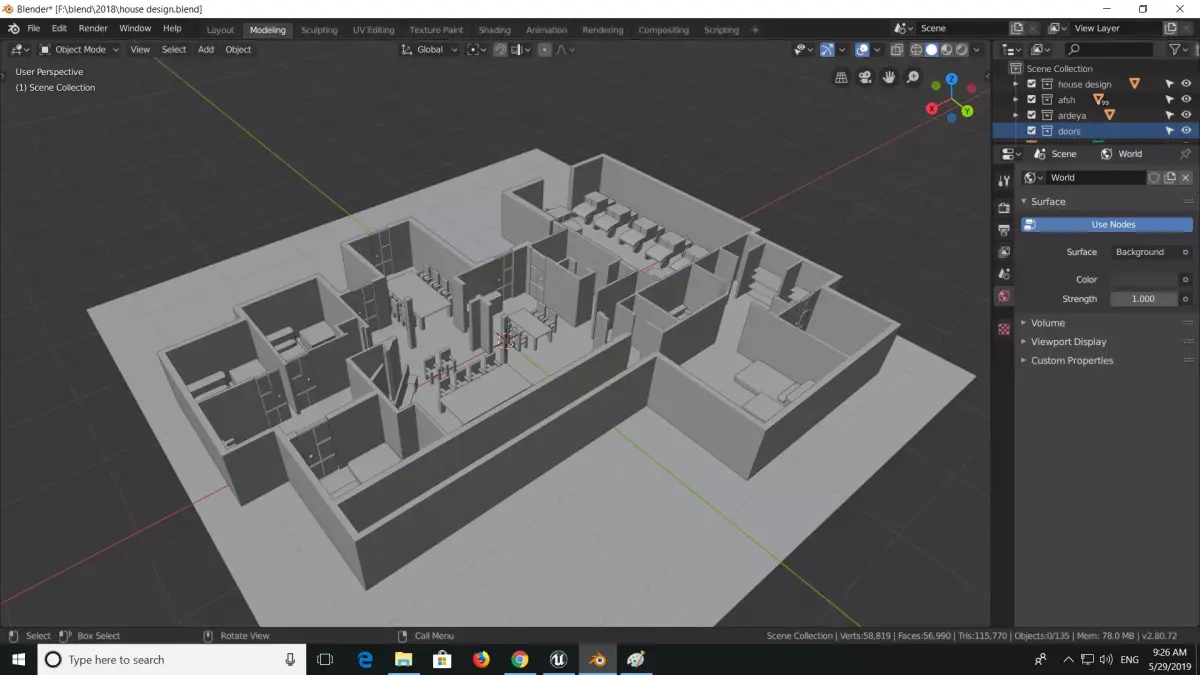Snap view to Z axis on gizmo
Screen dimensions: 1200x675
point(952,79)
